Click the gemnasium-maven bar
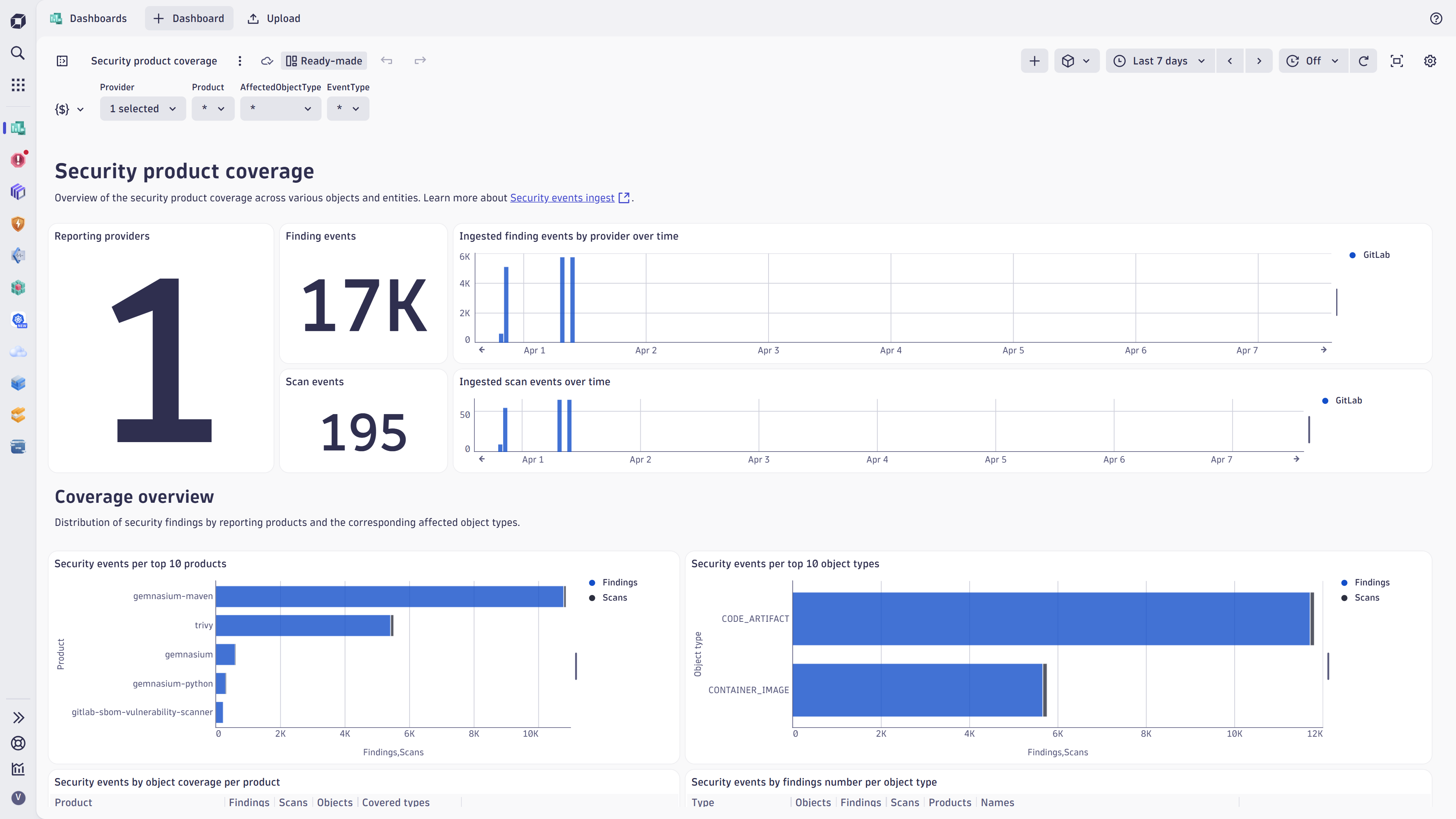The height and width of the screenshot is (819, 1456). pos(390,596)
